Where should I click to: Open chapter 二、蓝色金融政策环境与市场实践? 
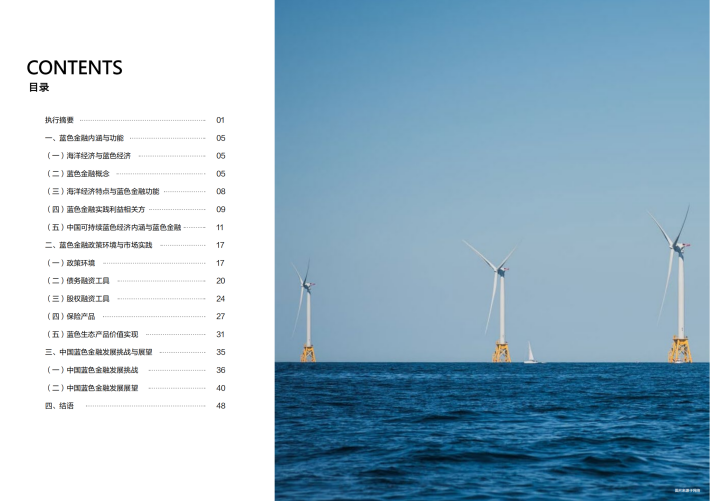[x=99, y=245]
